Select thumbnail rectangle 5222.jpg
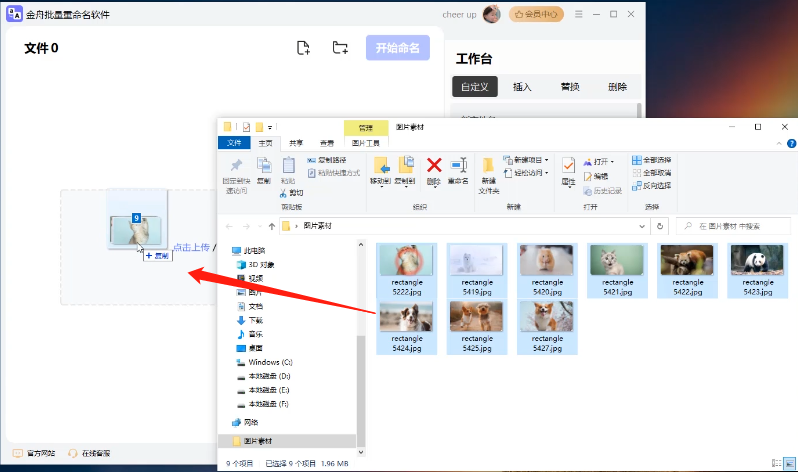 pyautogui.click(x=407, y=270)
